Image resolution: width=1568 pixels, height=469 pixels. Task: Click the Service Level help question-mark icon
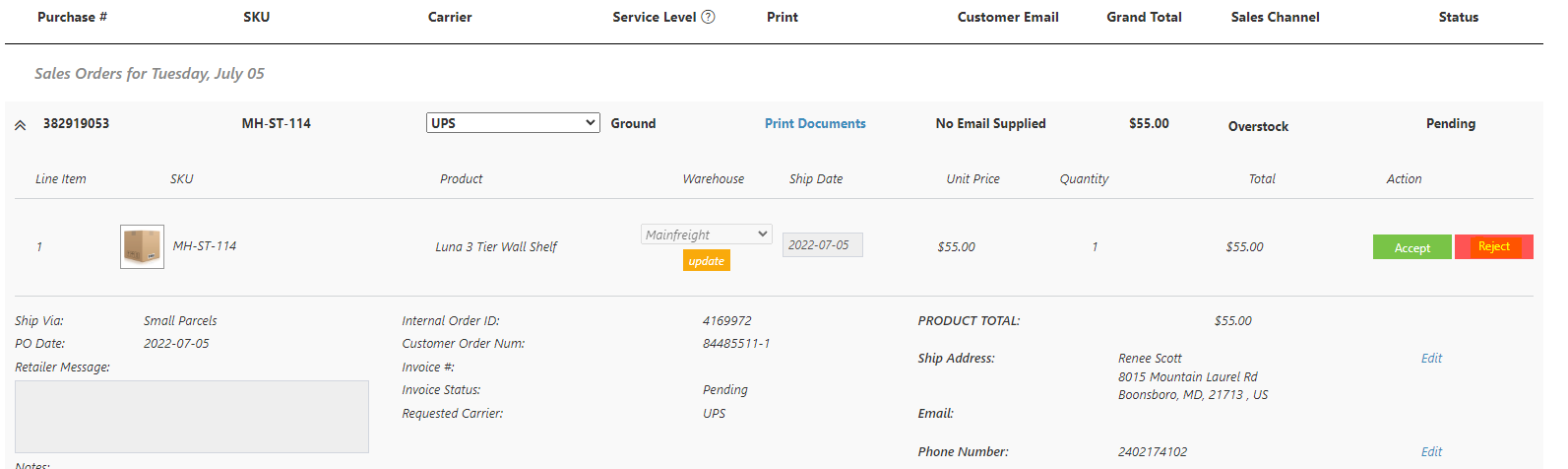708,17
